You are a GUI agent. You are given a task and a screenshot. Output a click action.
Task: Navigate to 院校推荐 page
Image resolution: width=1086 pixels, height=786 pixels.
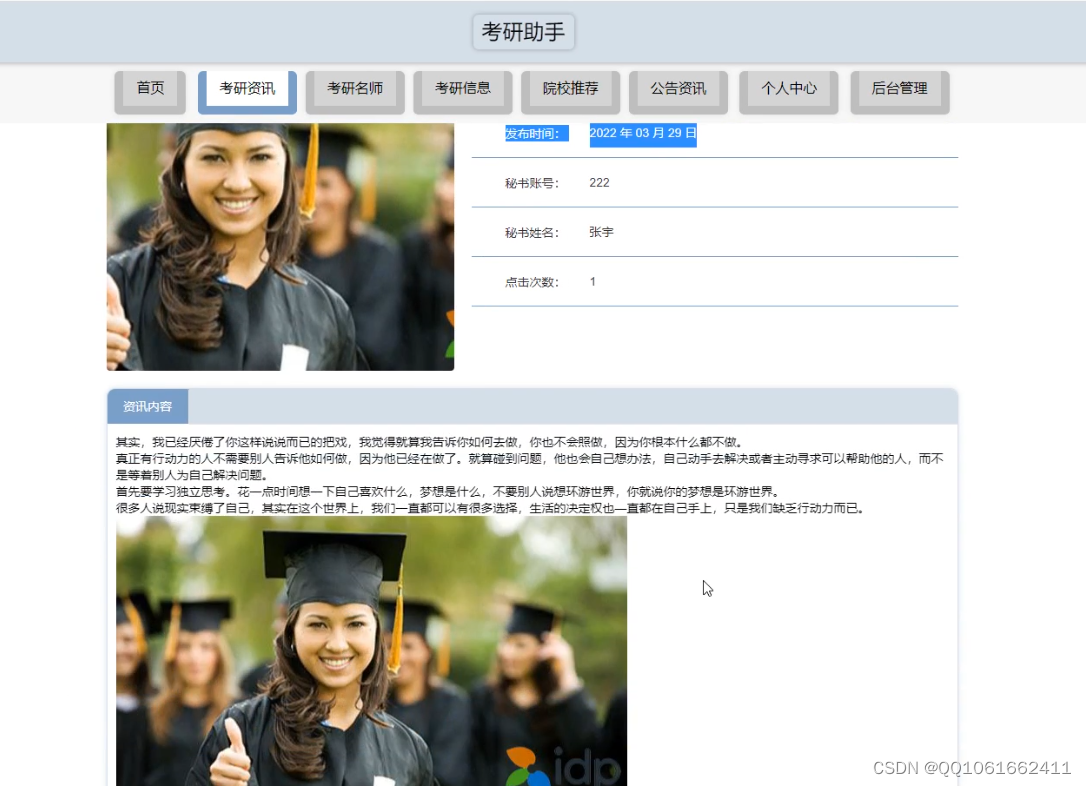pos(570,91)
